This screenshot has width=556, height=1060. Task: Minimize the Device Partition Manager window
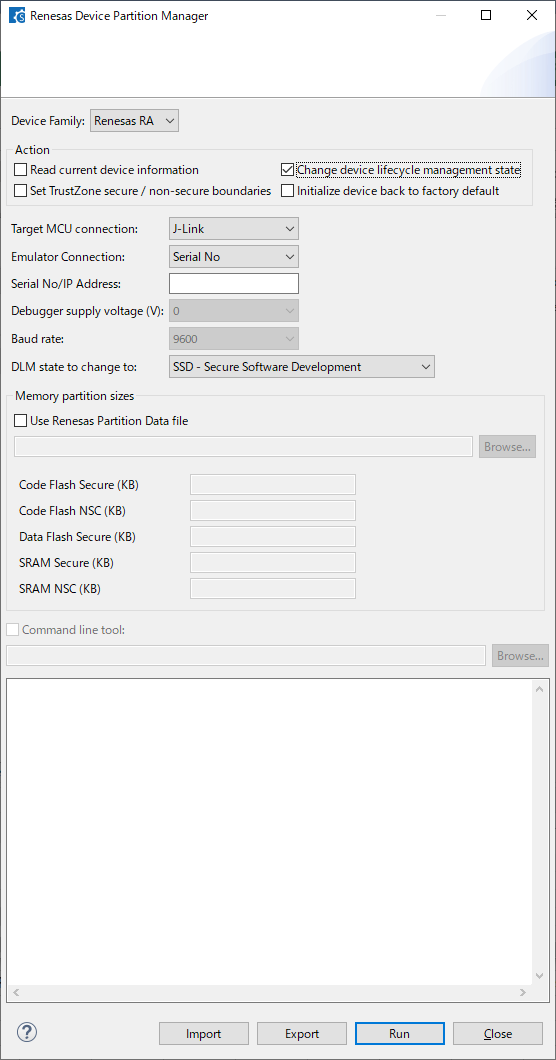click(440, 16)
